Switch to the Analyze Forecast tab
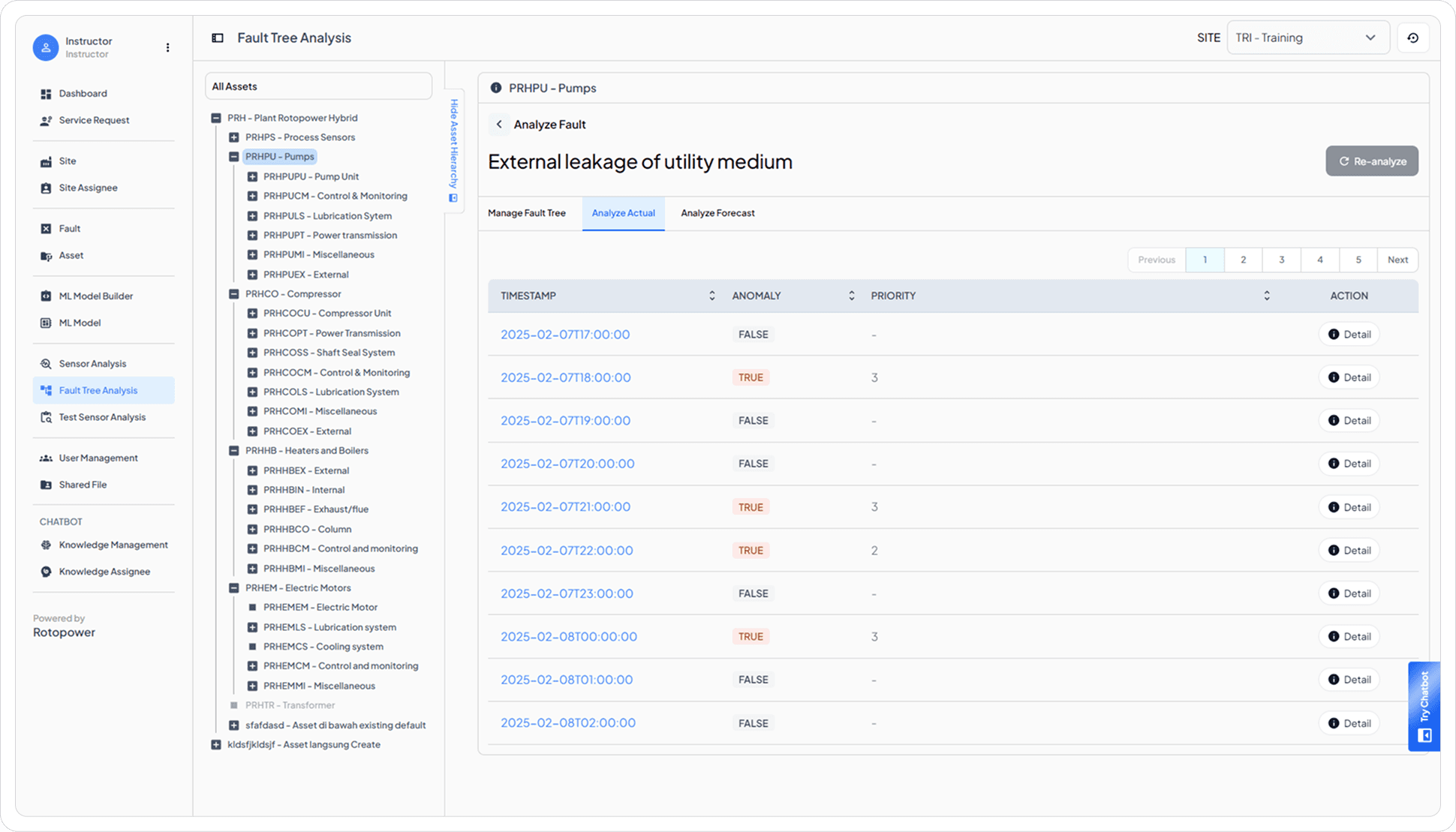1456x832 pixels. click(x=717, y=213)
